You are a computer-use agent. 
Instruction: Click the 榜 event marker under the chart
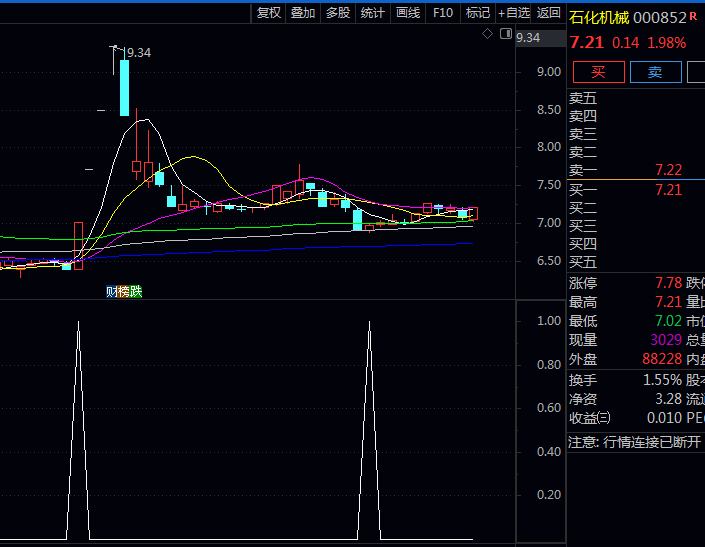[123, 292]
